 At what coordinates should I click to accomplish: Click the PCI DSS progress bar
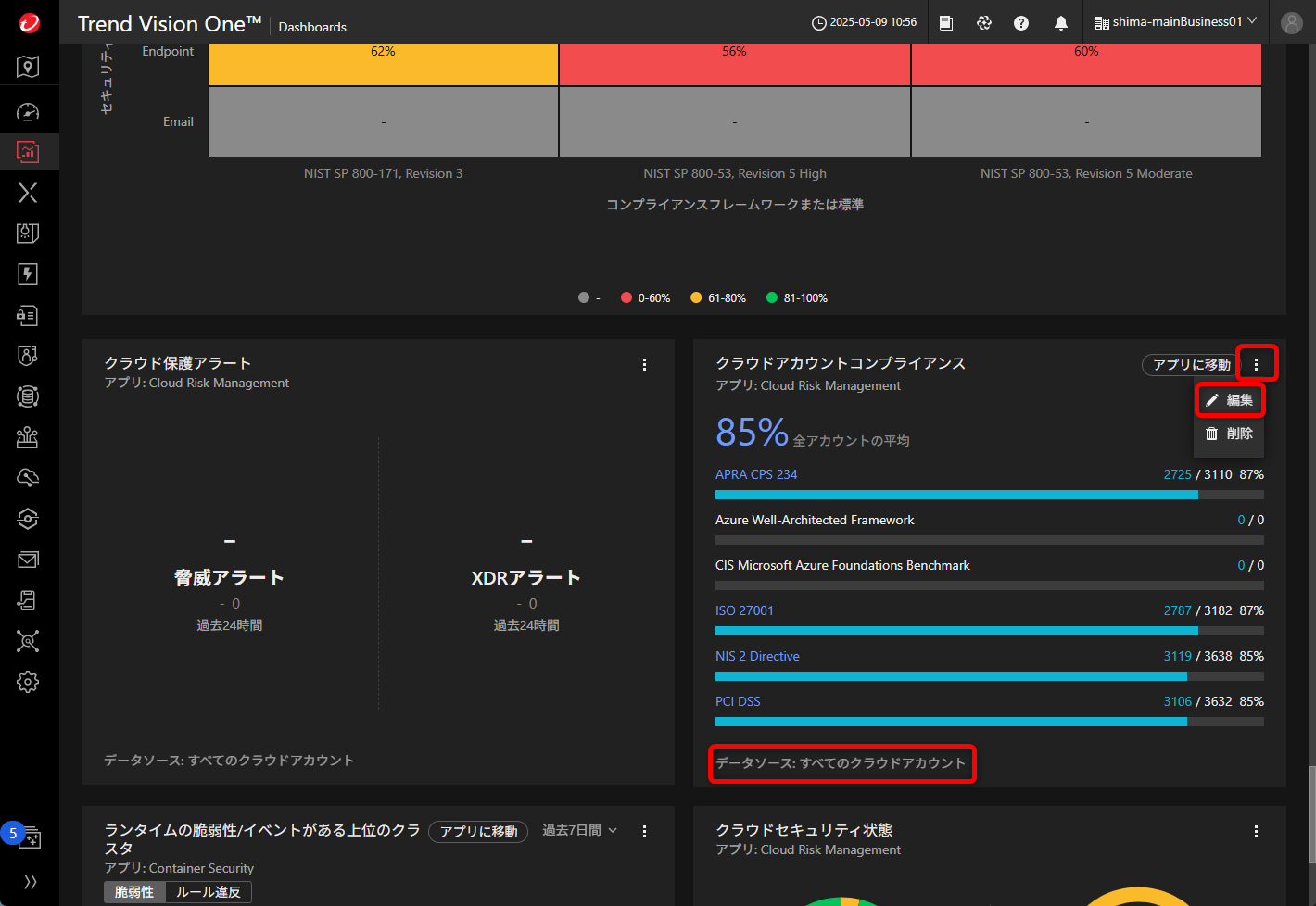pos(990,722)
